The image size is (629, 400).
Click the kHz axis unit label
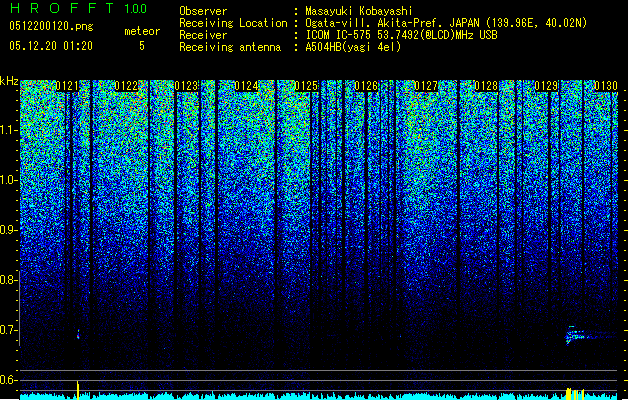click(x=9, y=81)
